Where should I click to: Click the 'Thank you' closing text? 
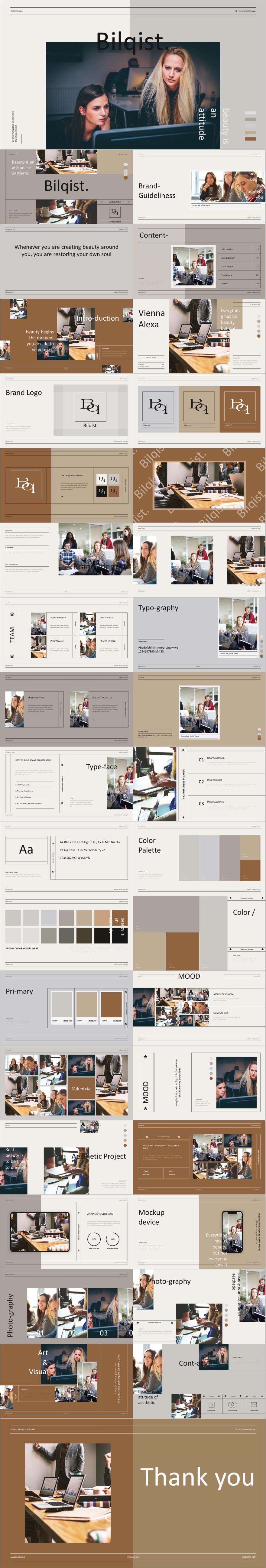[x=197, y=1477]
